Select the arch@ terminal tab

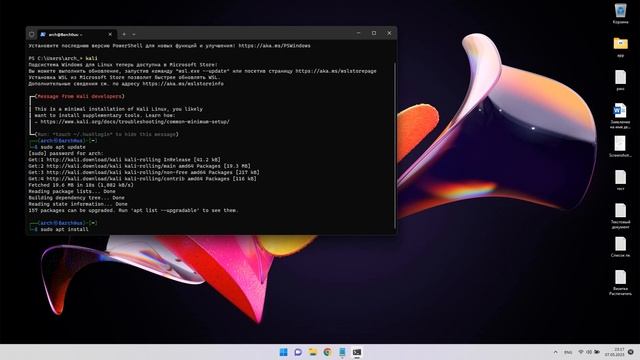[x=76, y=35]
